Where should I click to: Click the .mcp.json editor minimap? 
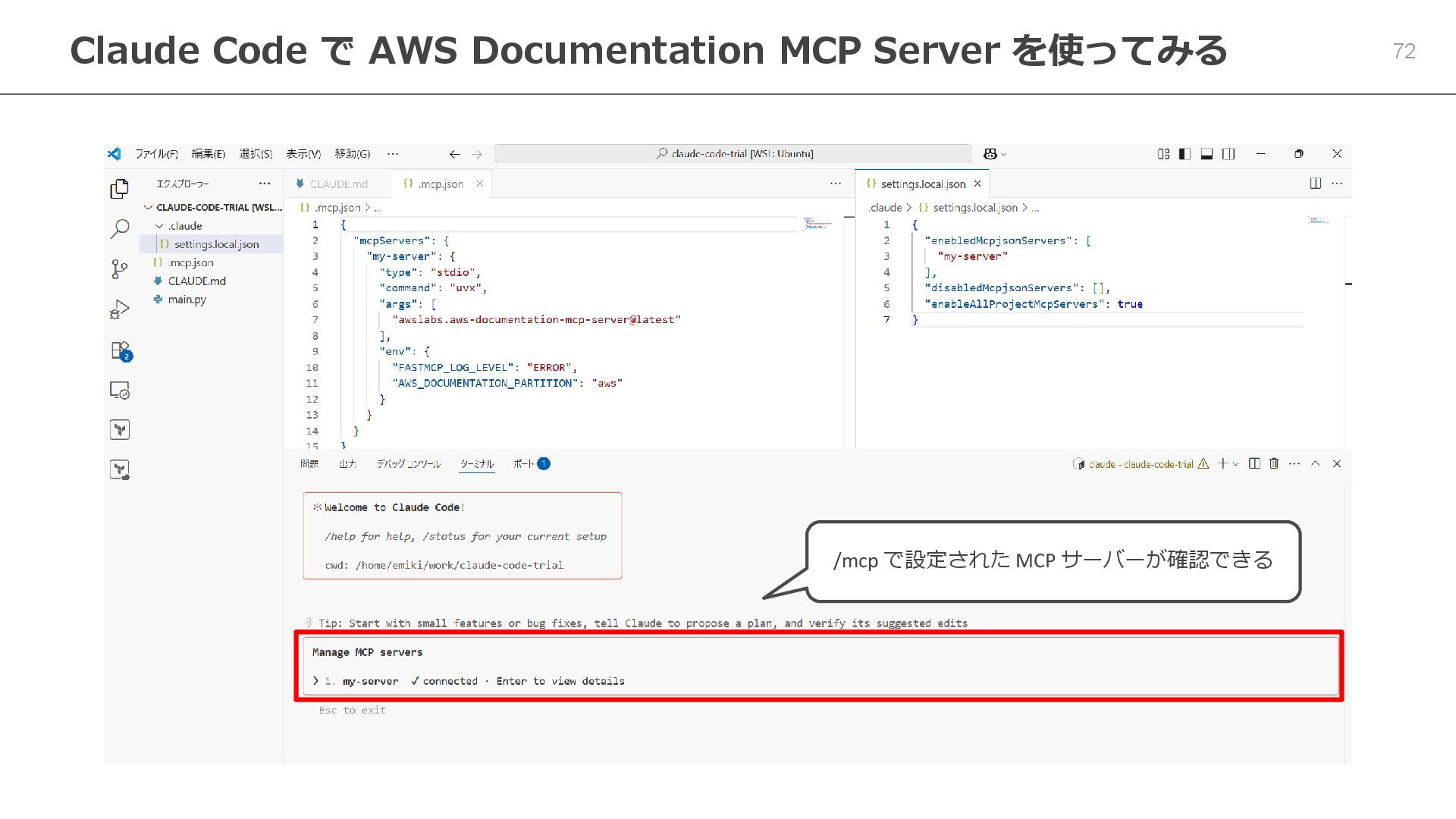(819, 223)
